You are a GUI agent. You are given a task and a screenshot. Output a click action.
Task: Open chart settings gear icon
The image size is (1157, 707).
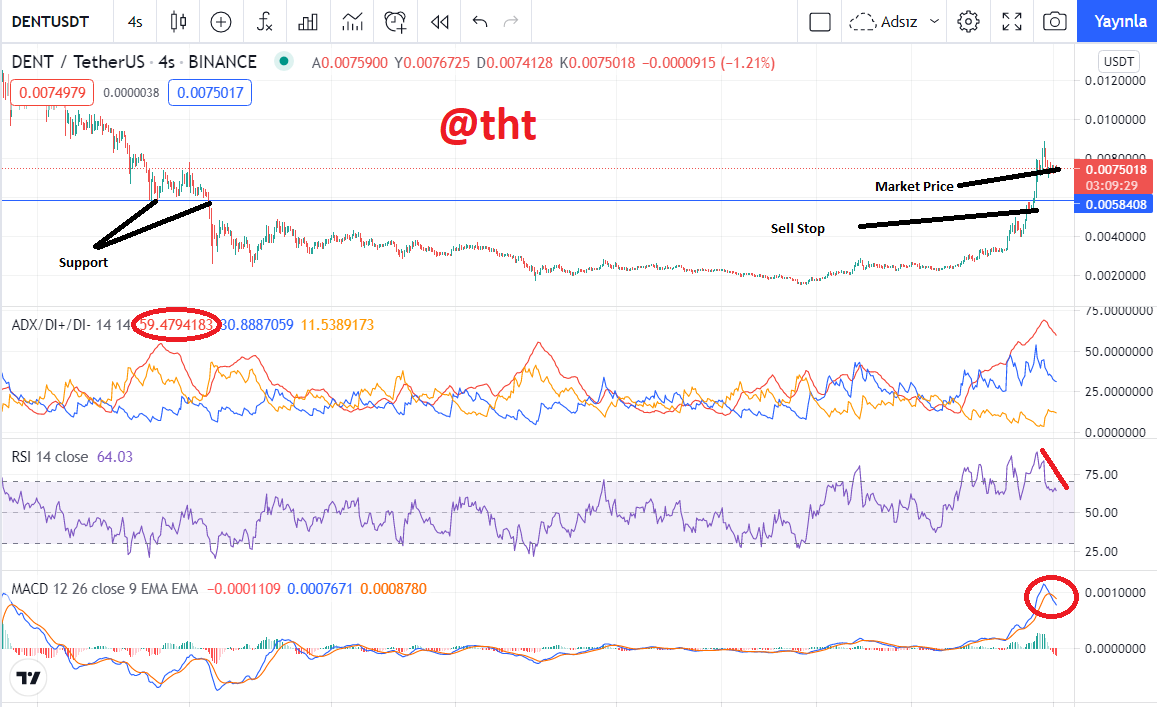[x=968, y=21]
